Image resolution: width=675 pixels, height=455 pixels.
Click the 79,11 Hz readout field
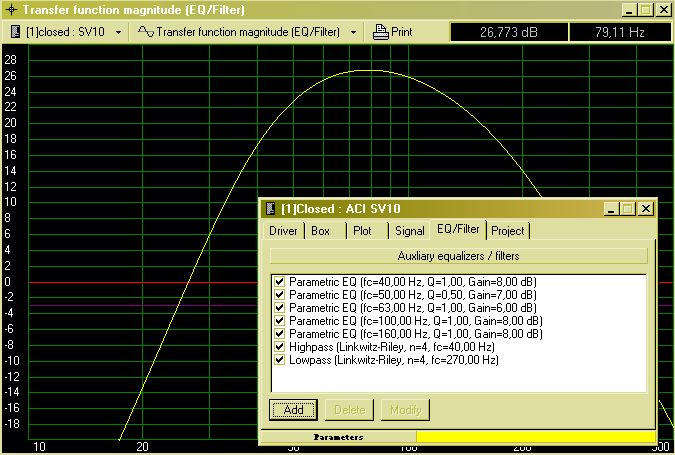pyautogui.click(x=620, y=32)
